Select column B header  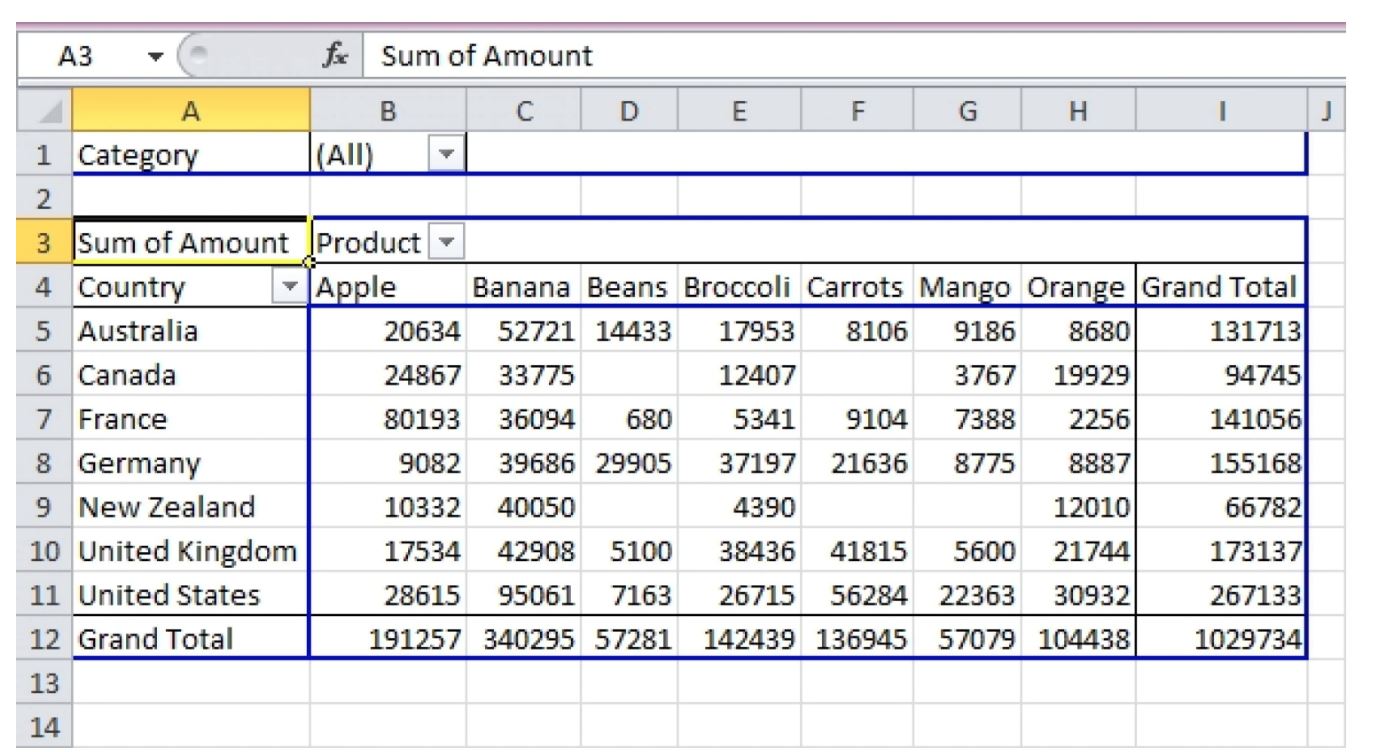pos(388,111)
